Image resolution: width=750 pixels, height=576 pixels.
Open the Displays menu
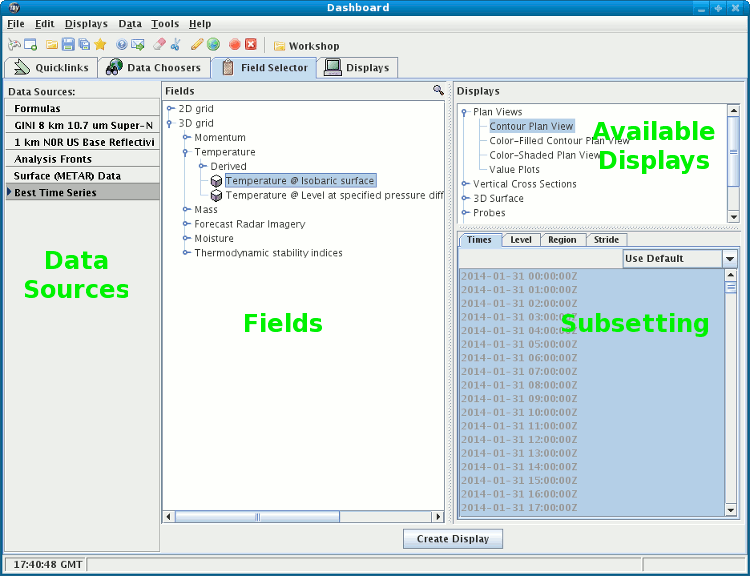(x=86, y=23)
